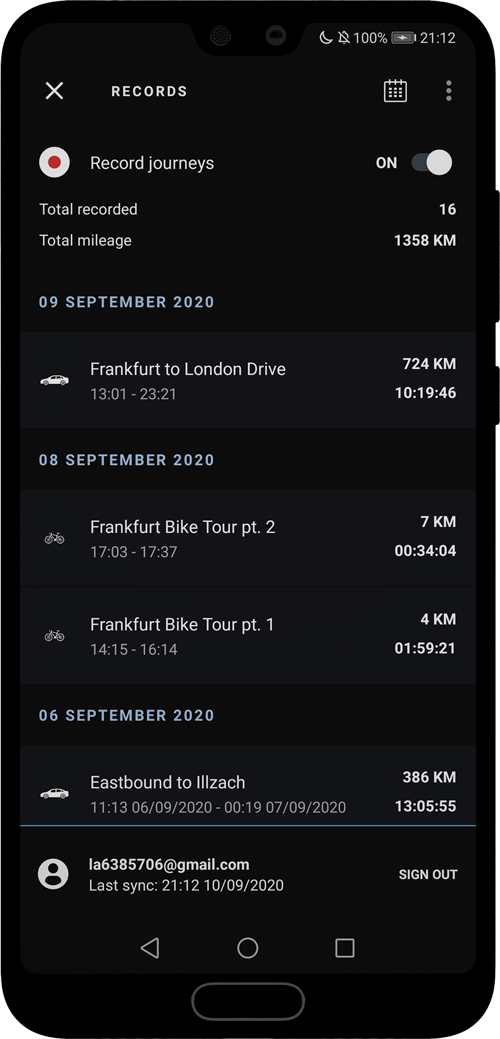500x1039 pixels.
Task: Open the calendar view icon
Action: tap(395, 91)
